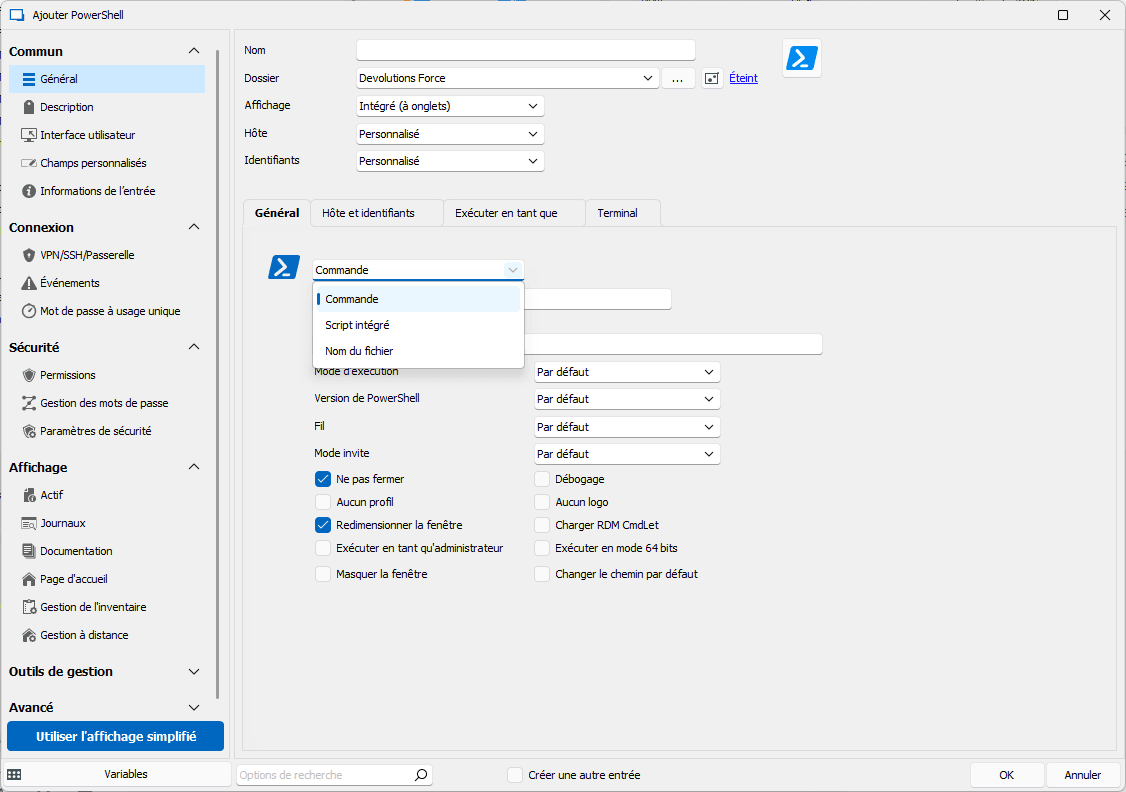Click into the Nom text field

click(525, 50)
